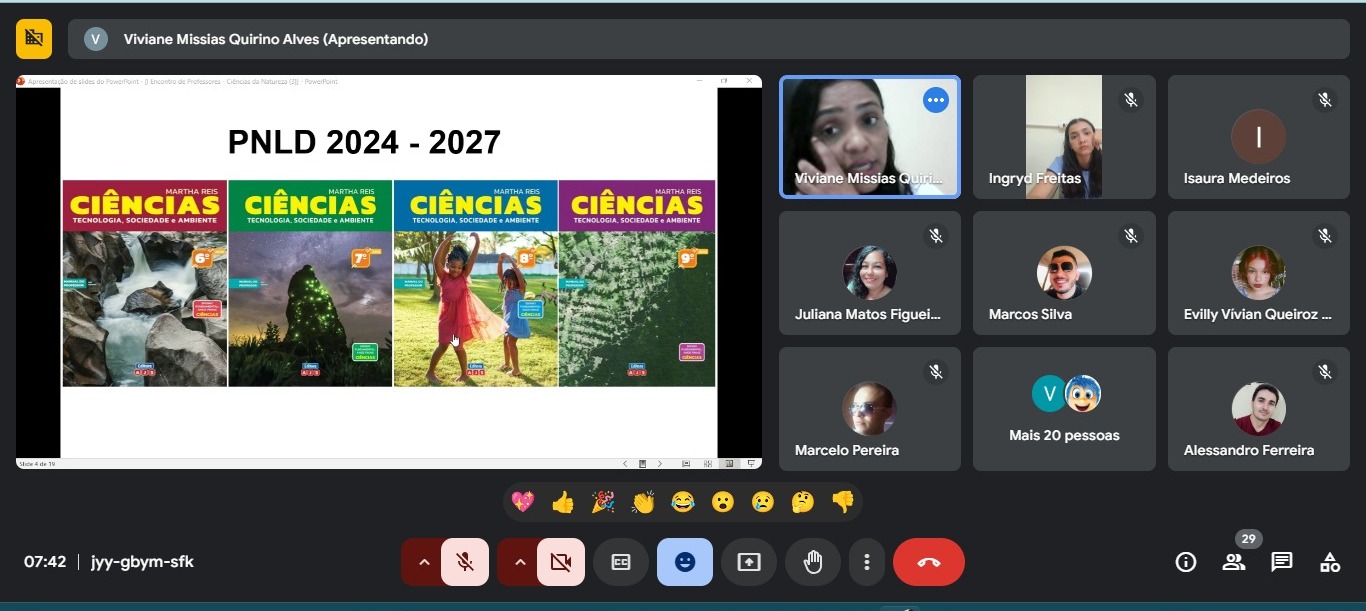The height and width of the screenshot is (611, 1366).
Task: Click muted mic icon on Juliana Matos tile
Action: [935, 236]
